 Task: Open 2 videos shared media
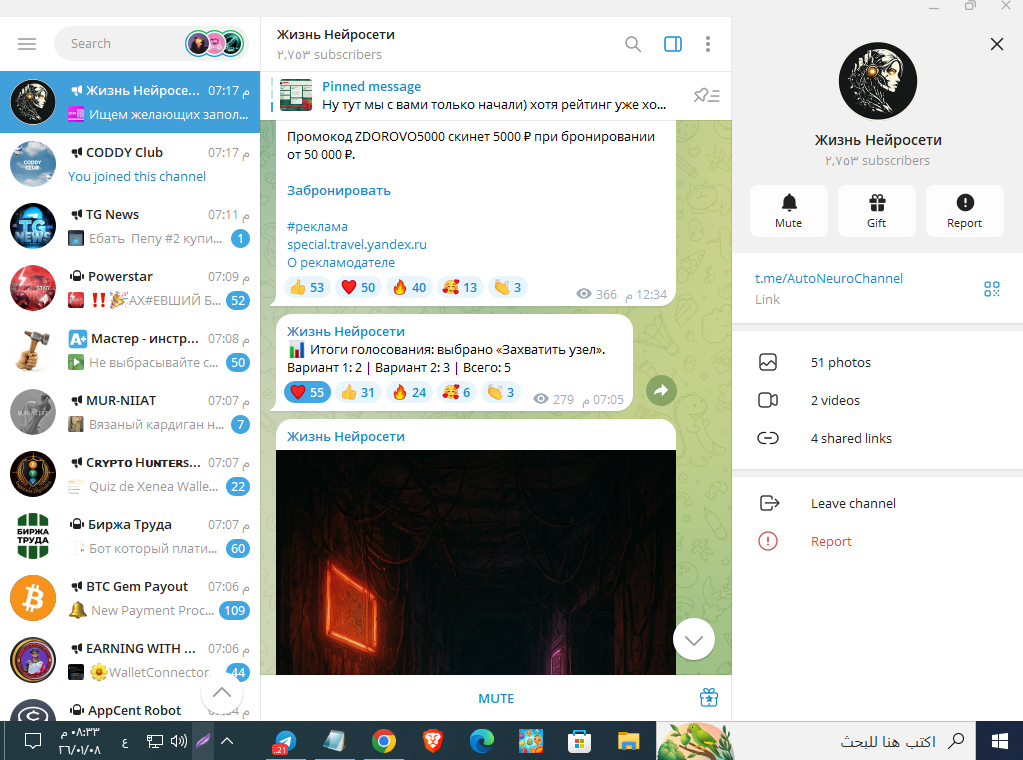pyautogui.click(x=878, y=401)
